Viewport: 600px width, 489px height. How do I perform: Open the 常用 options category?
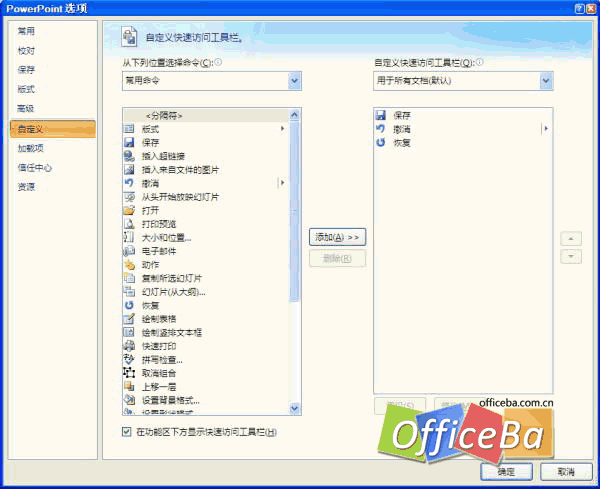click(x=26, y=31)
